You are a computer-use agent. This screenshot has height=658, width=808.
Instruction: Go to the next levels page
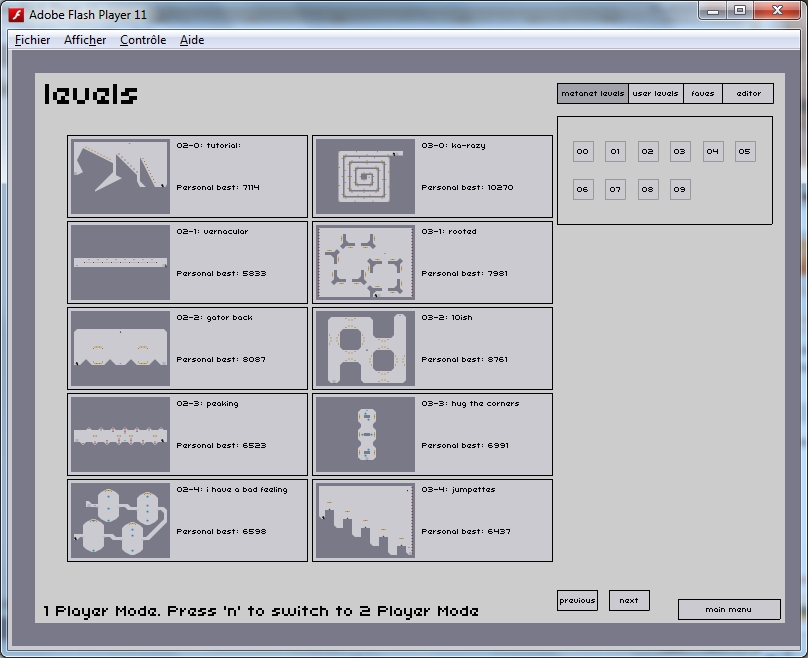(x=629, y=601)
